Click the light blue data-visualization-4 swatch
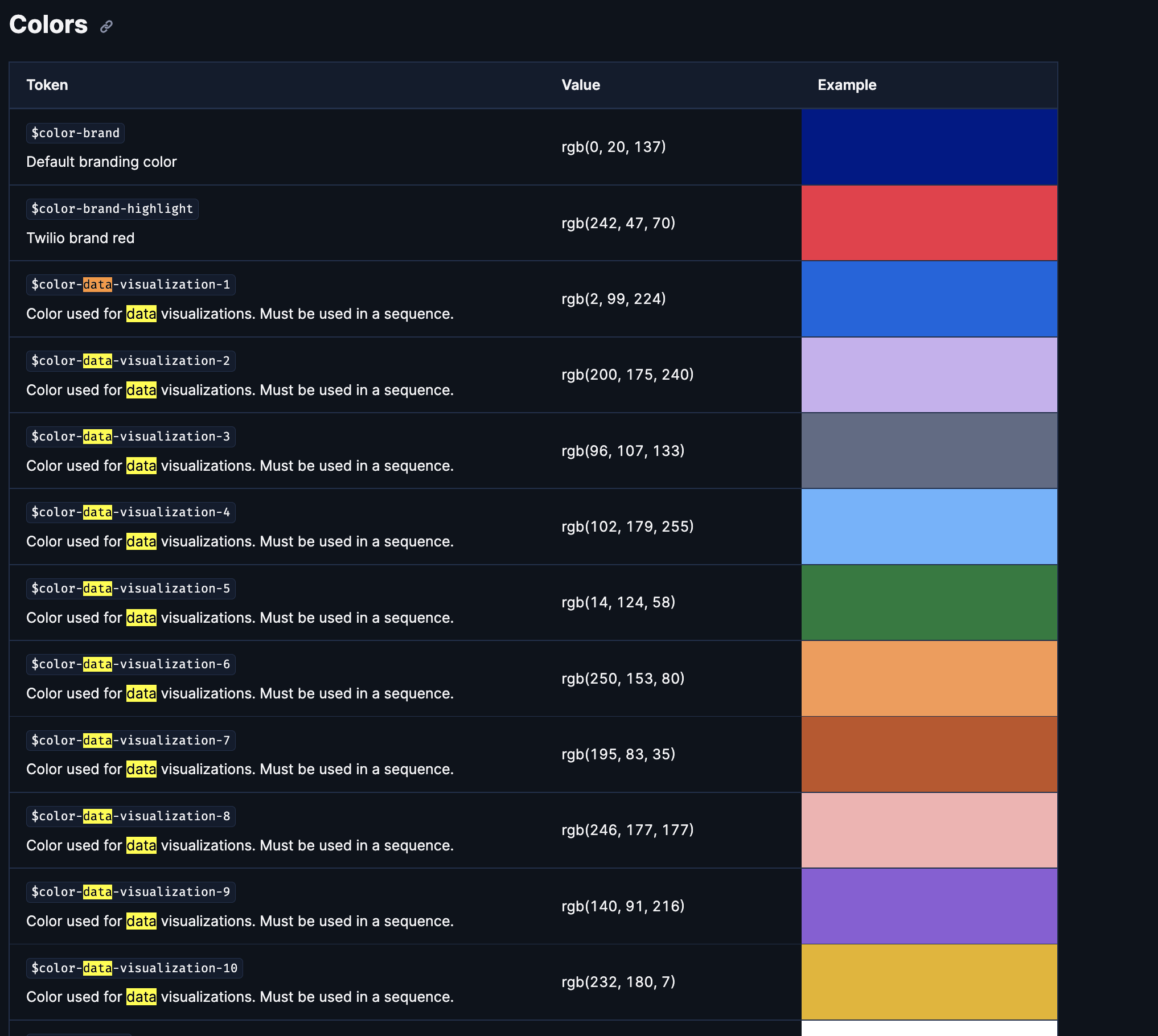Image resolution: width=1158 pixels, height=1036 pixels. 929,527
